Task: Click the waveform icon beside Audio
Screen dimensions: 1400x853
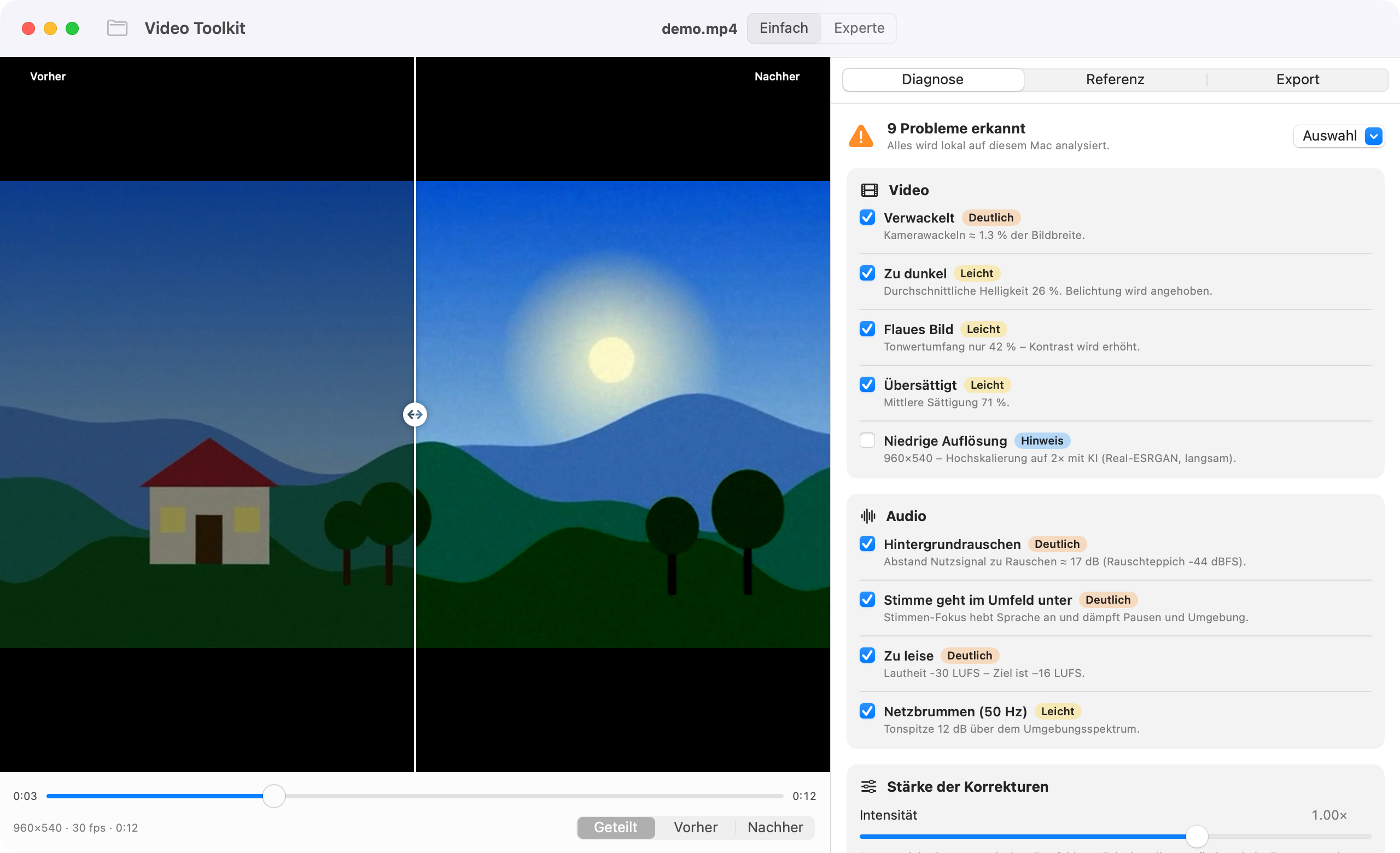Action: pyautogui.click(x=868, y=516)
